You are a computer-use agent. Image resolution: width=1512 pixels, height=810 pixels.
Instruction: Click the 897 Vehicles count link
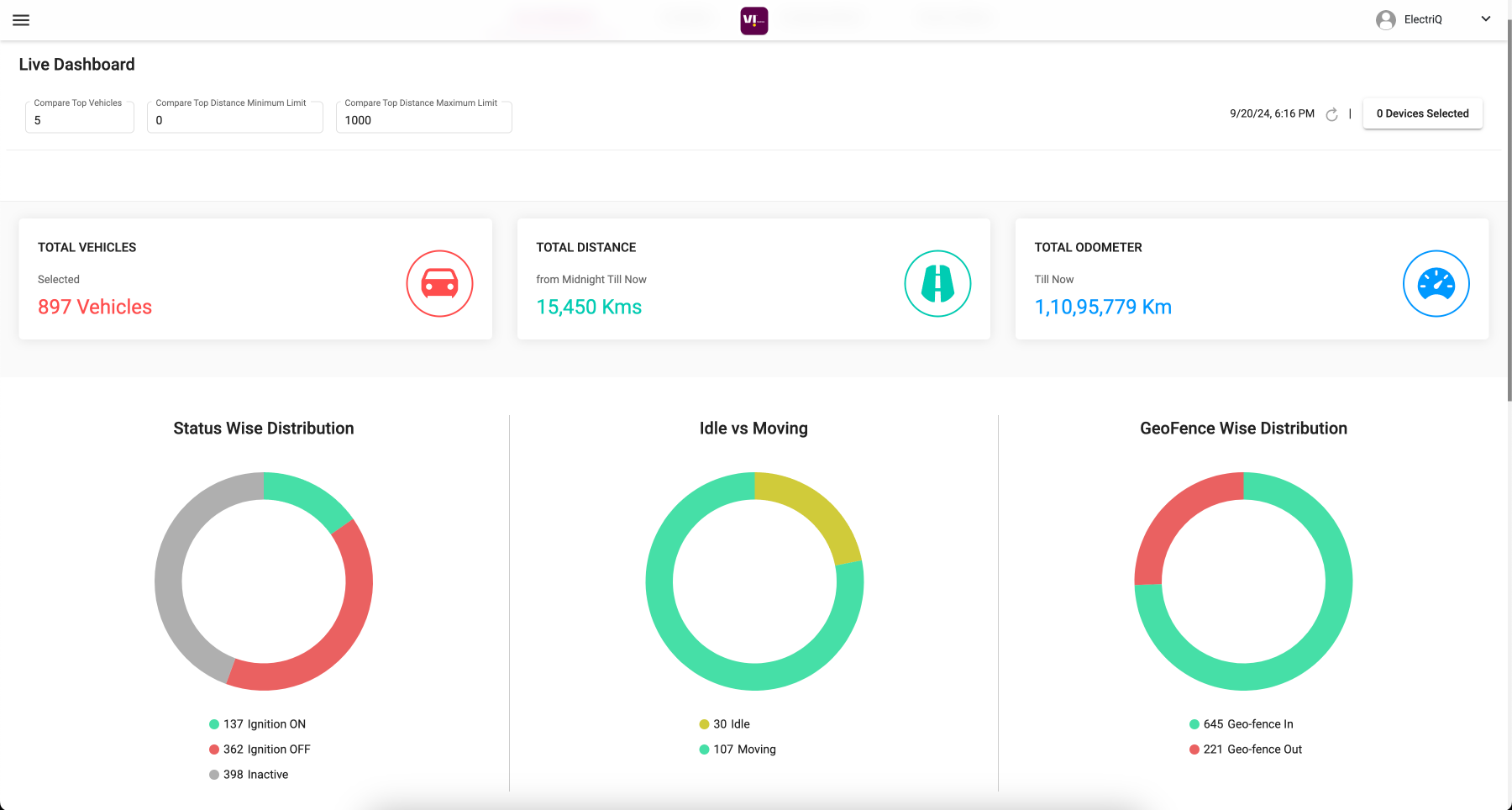(95, 308)
